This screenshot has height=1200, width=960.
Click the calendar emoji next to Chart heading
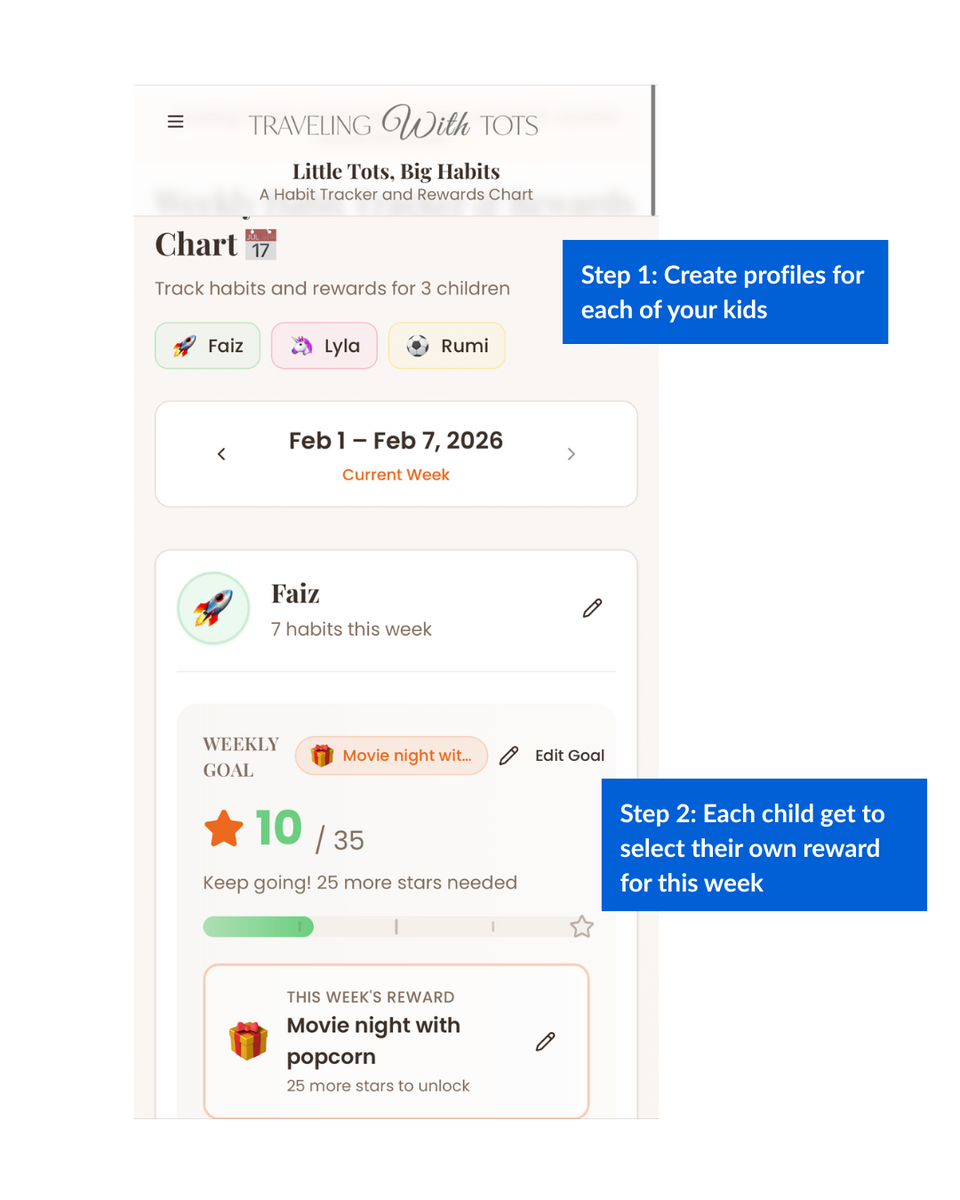pos(261,243)
